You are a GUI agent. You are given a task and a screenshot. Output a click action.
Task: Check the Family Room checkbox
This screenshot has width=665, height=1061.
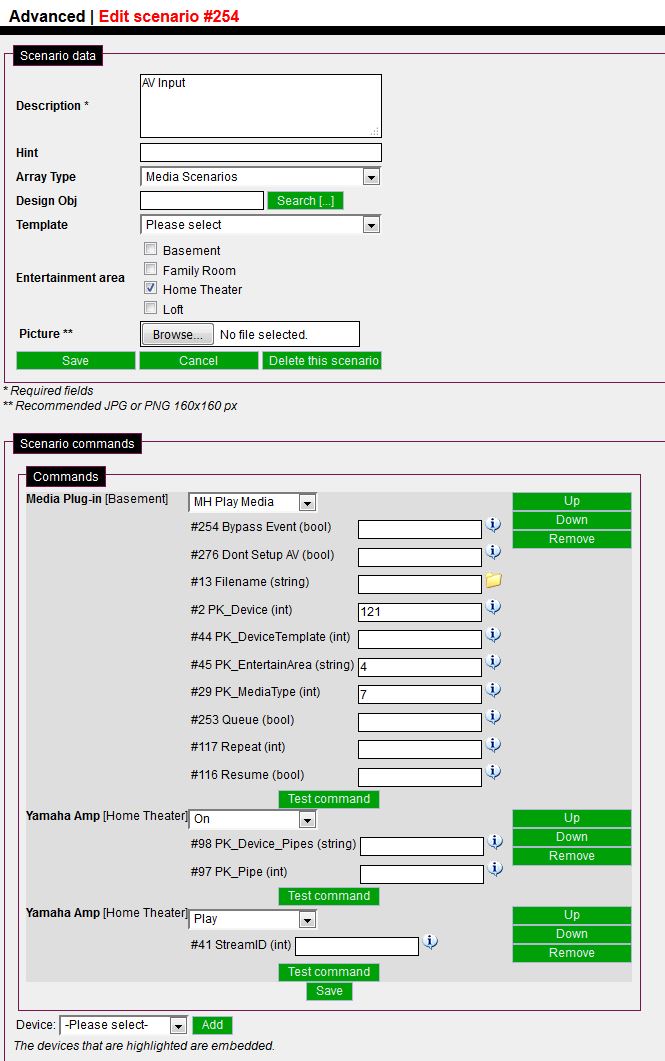click(151, 269)
